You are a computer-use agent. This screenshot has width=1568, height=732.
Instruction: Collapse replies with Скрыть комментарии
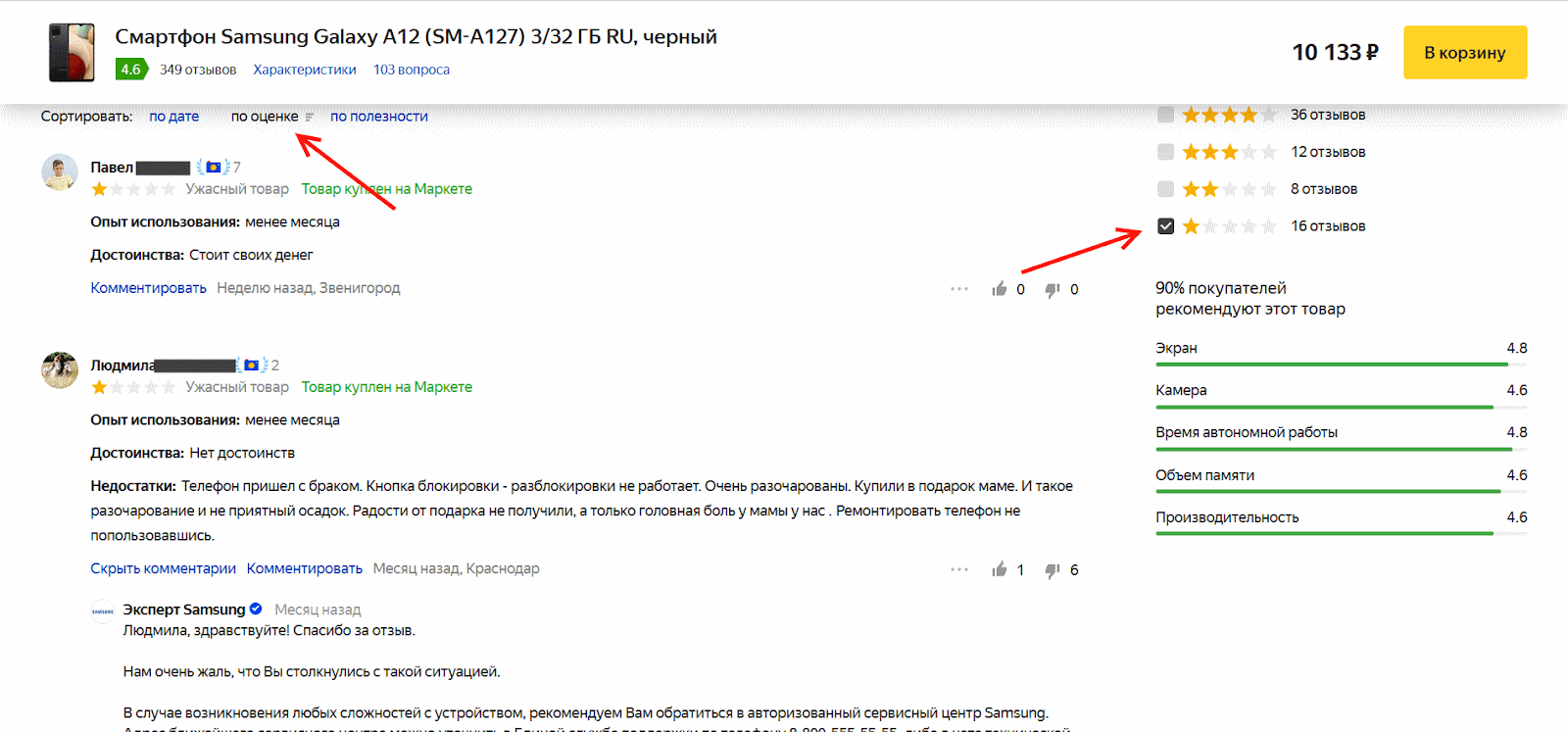coord(163,568)
